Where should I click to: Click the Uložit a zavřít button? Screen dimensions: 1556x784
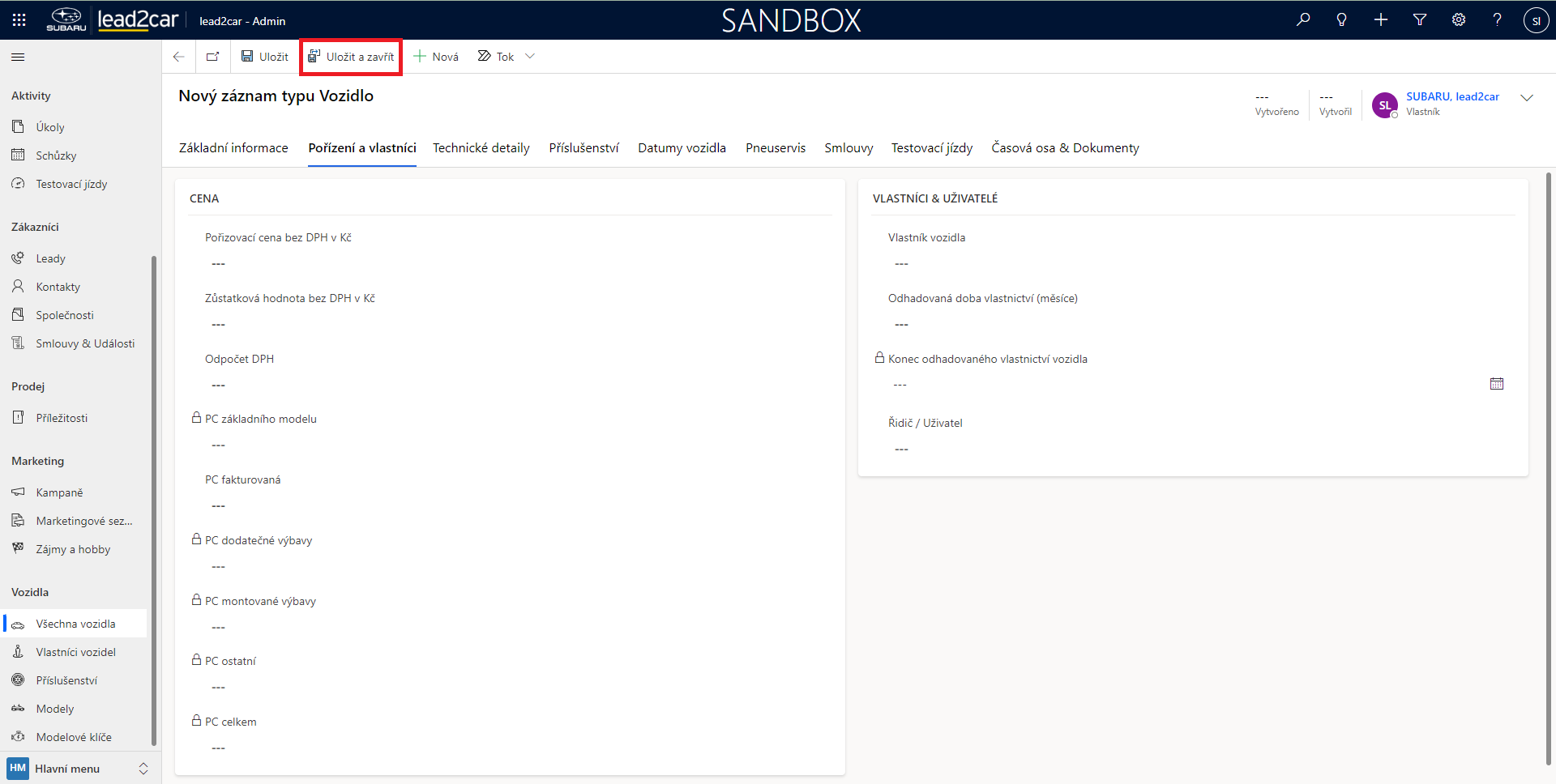point(351,57)
